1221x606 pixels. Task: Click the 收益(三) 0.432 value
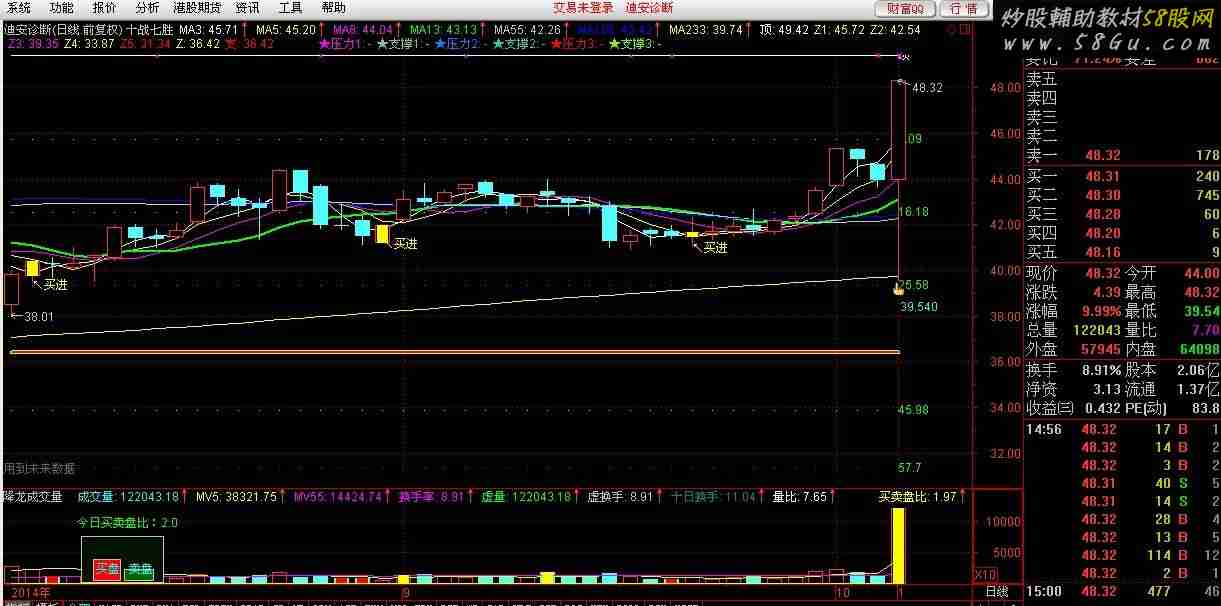(x=1102, y=408)
